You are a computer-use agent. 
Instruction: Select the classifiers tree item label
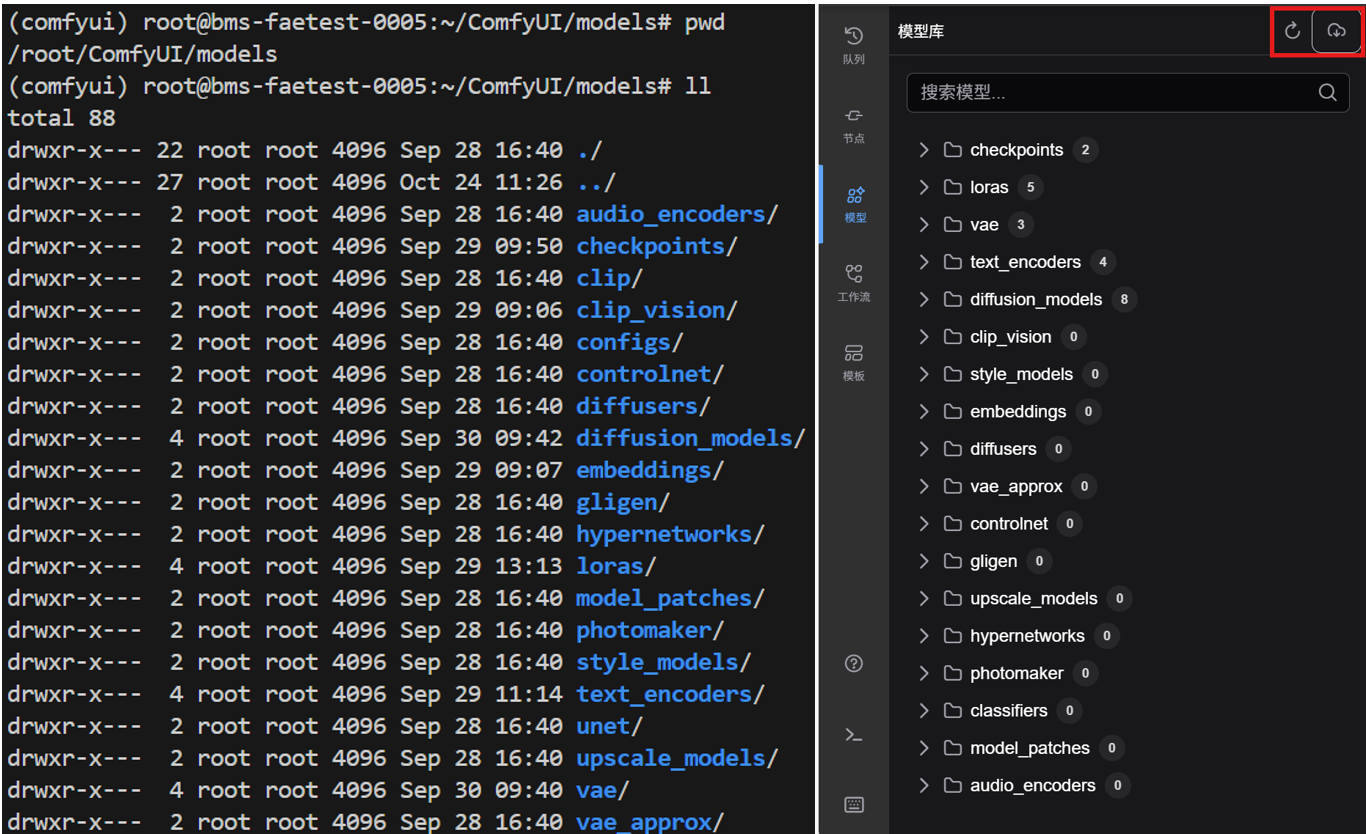[1009, 710]
